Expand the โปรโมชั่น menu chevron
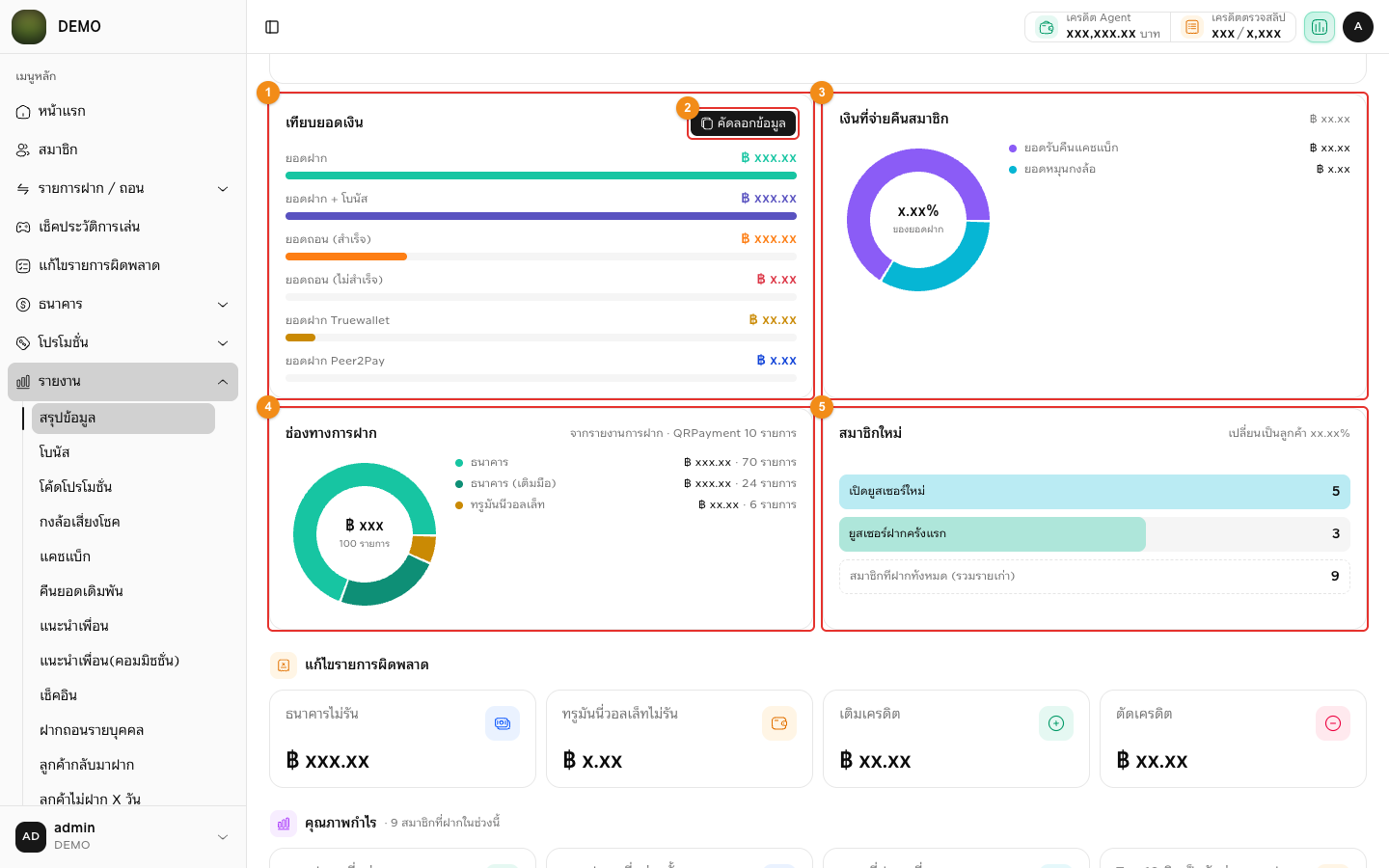This screenshot has height=868, width=1389. [x=223, y=343]
